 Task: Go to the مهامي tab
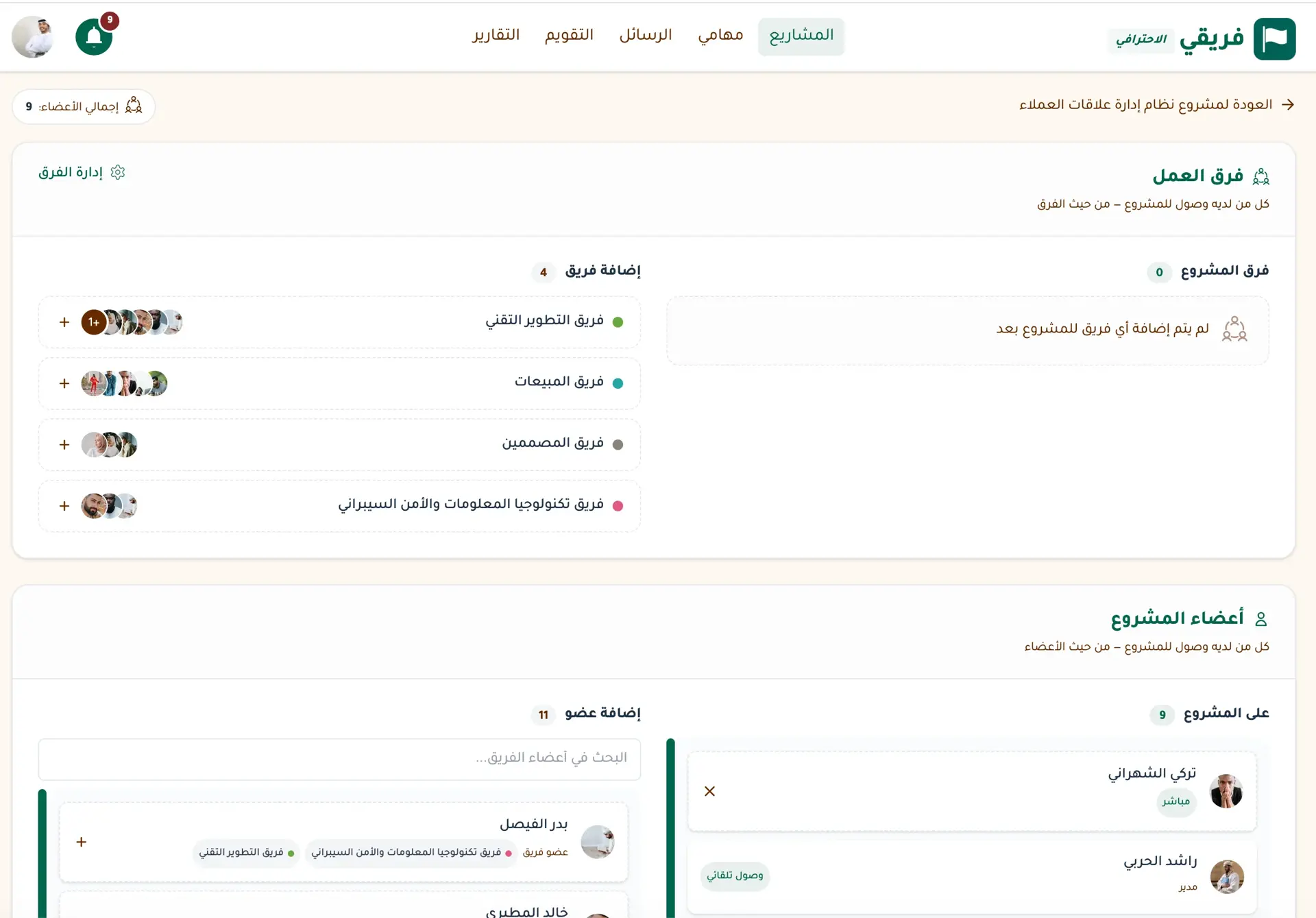[720, 36]
